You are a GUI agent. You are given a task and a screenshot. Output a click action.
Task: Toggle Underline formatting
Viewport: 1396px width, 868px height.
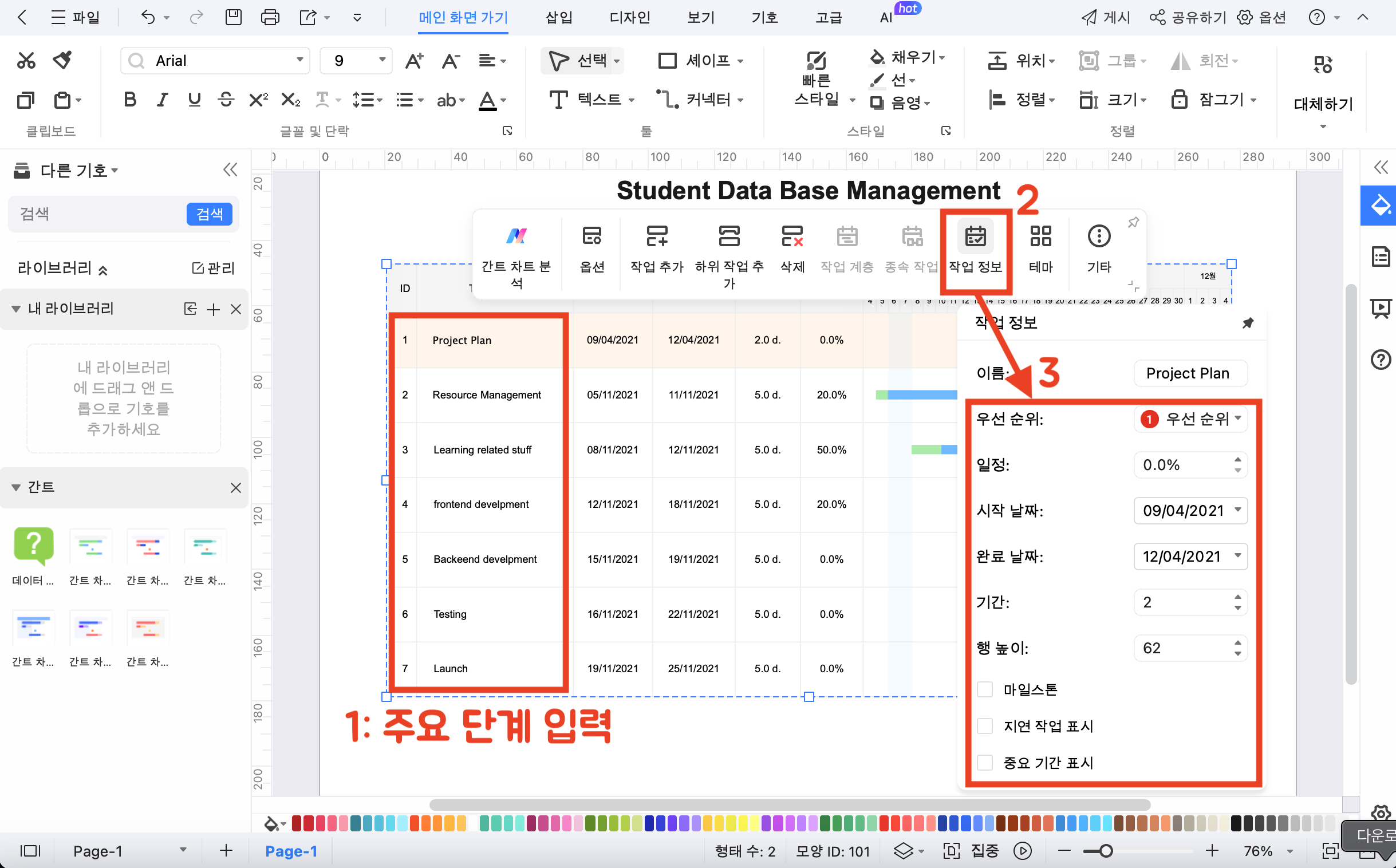[x=195, y=100]
